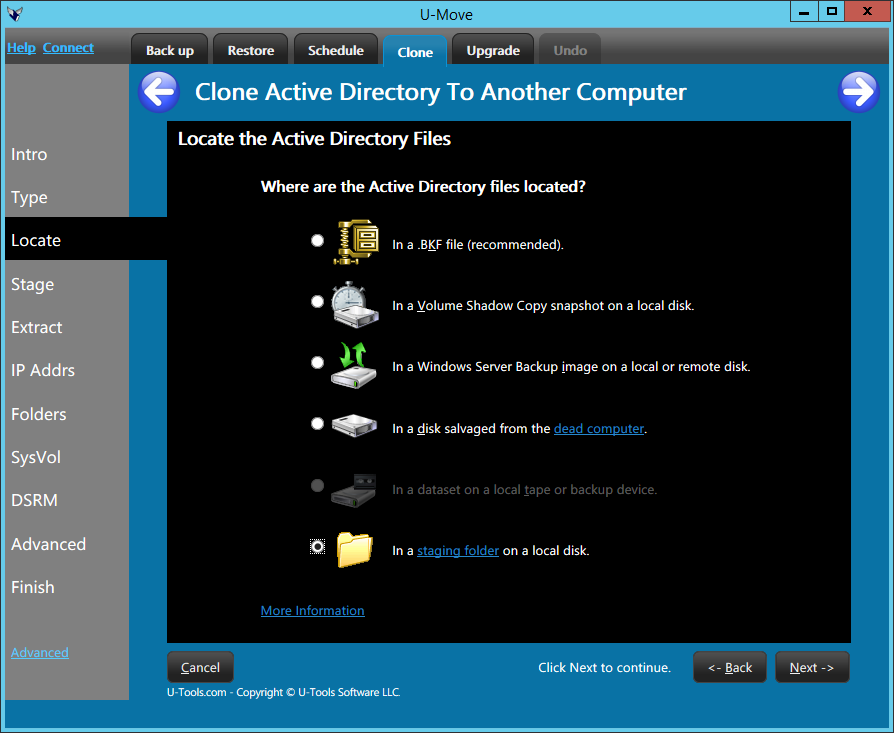
Task: Click the Next -> button
Action: (x=812, y=667)
